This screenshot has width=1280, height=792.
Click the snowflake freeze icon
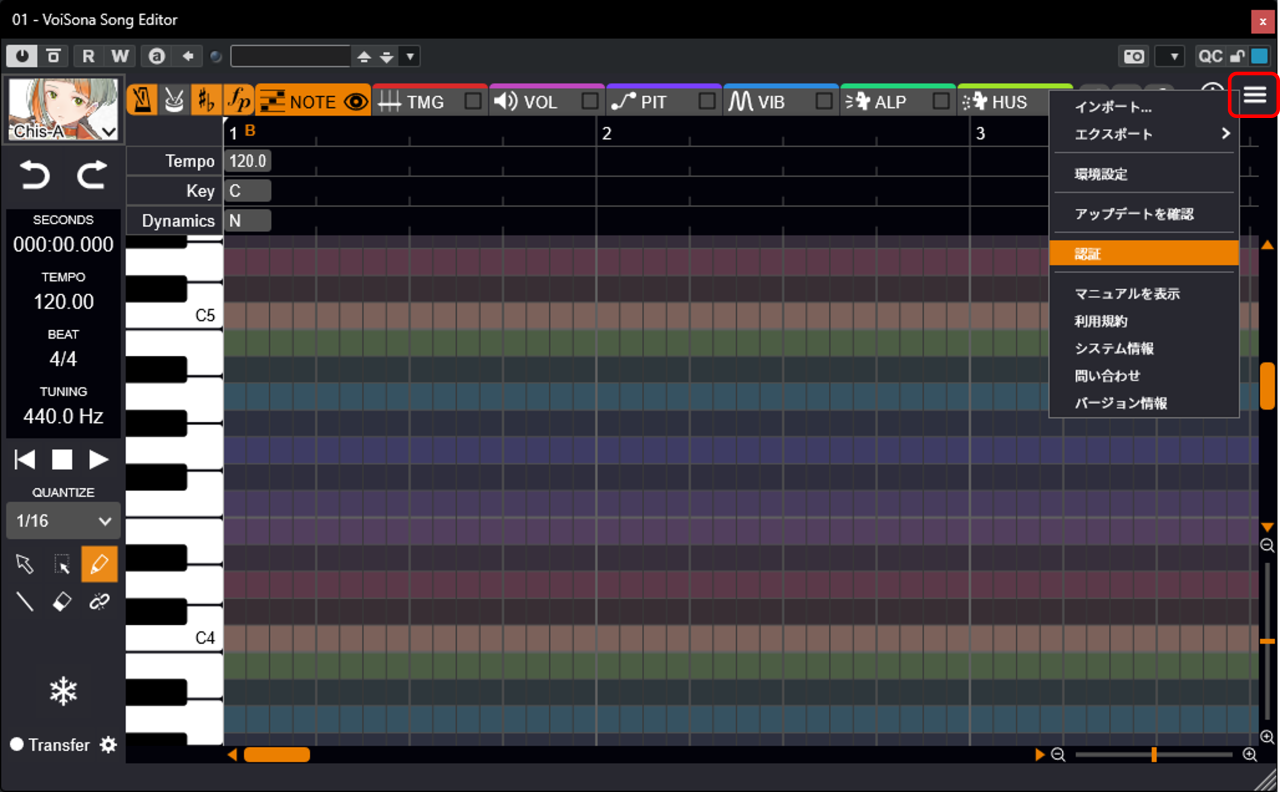point(63,691)
